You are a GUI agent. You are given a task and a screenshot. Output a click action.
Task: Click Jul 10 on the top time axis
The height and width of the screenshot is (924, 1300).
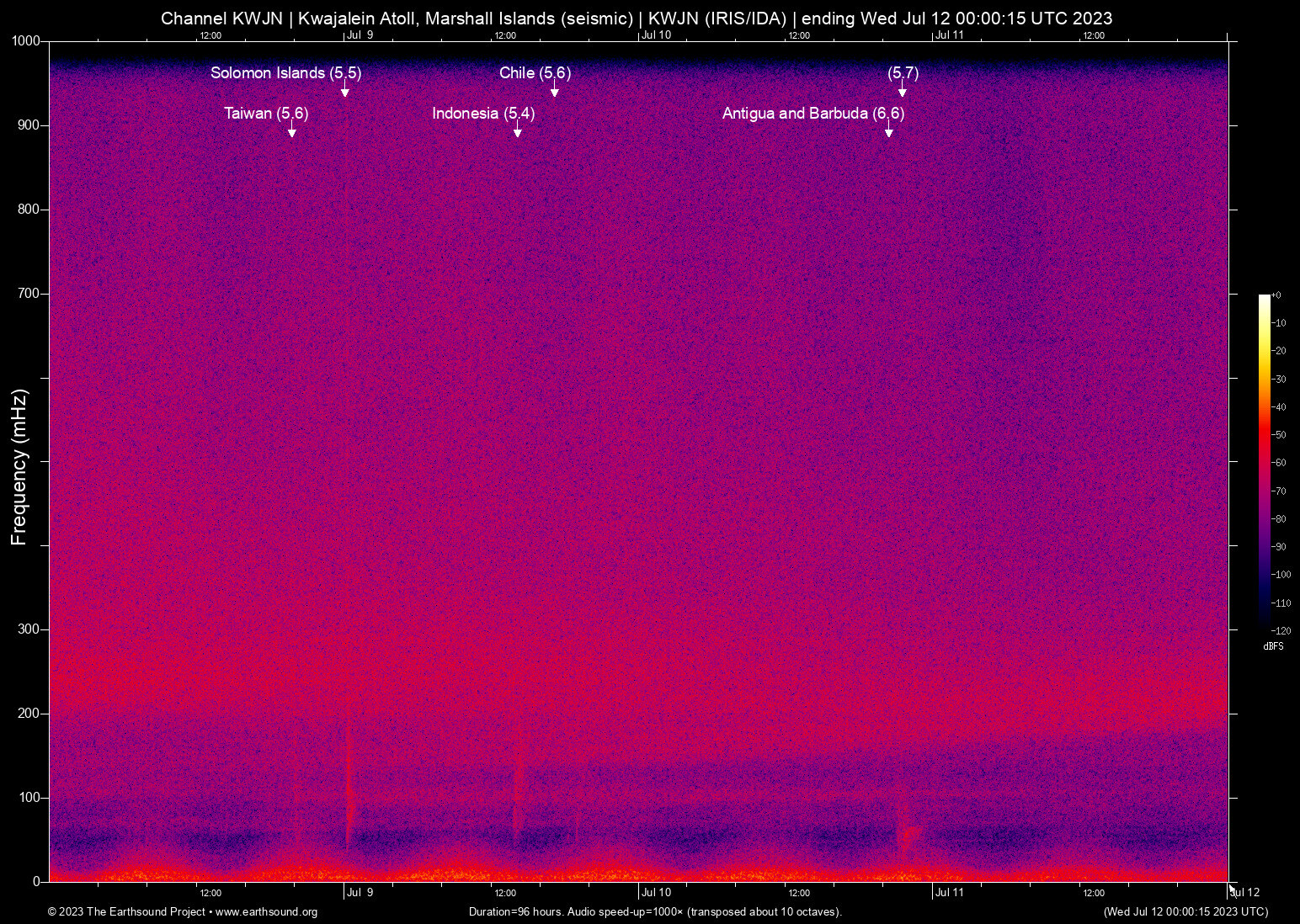pyautogui.click(x=656, y=35)
